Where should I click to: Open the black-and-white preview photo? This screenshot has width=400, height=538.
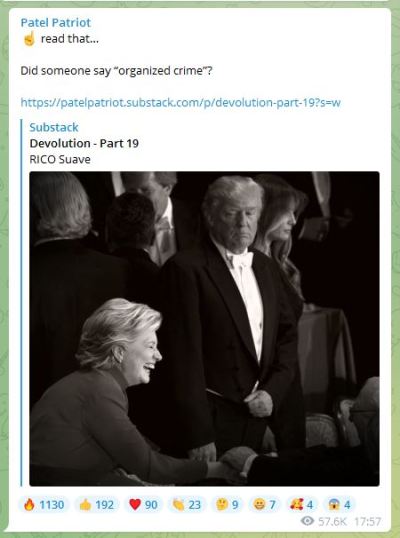click(x=204, y=329)
